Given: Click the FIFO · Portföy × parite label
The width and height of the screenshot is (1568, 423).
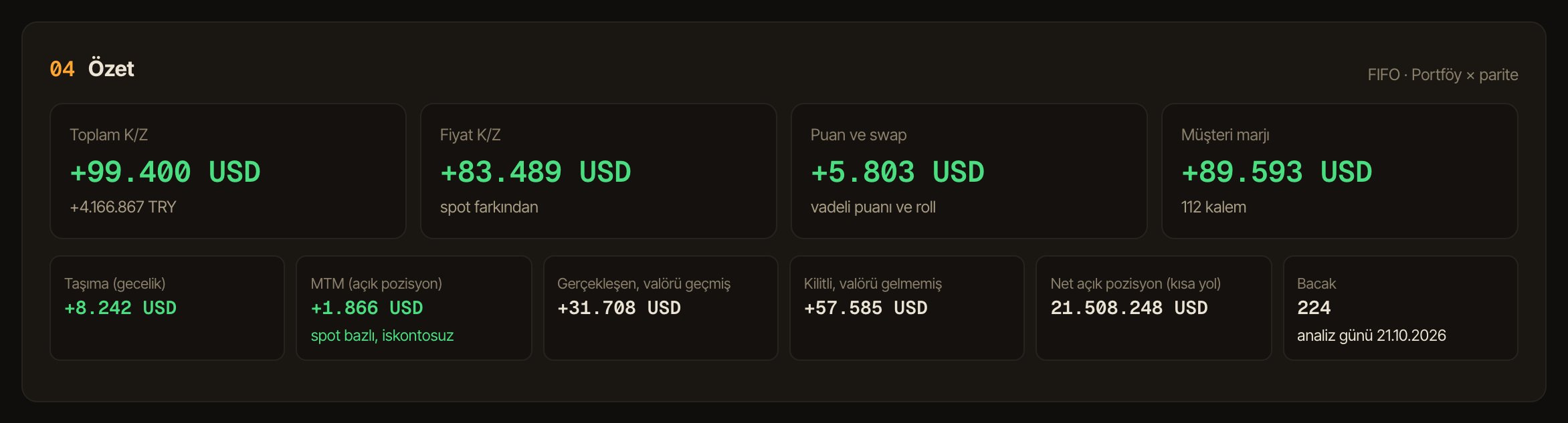Looking at the screenshot, I should tap(1443, 75).
